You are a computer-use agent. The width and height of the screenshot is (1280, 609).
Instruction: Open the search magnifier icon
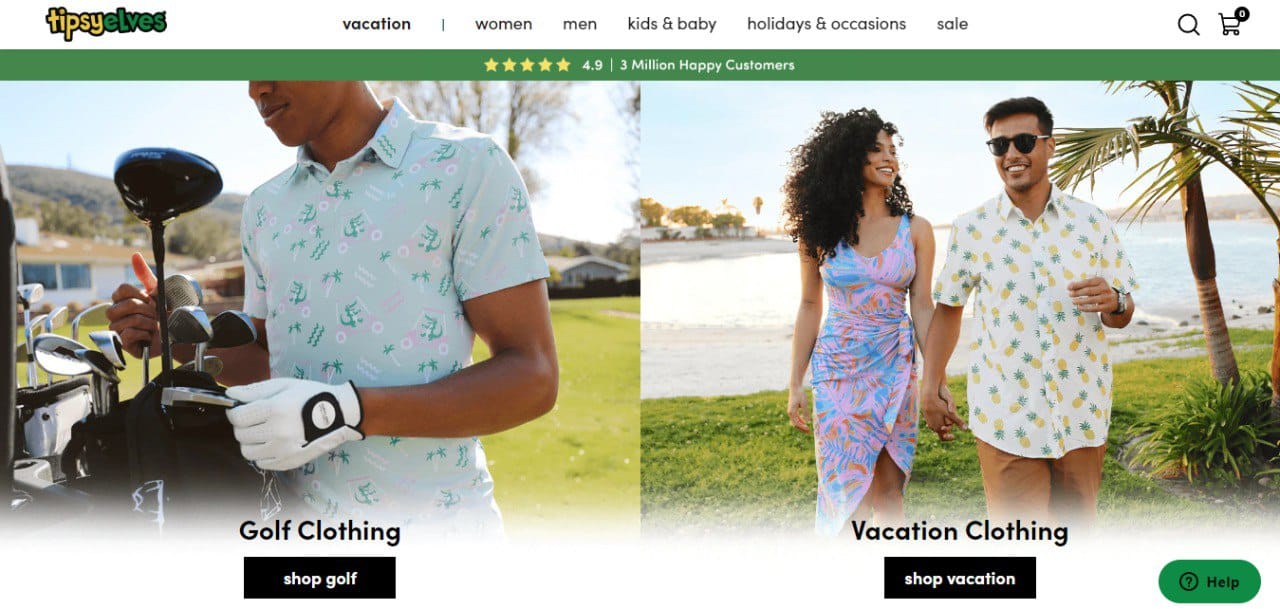1188,24
